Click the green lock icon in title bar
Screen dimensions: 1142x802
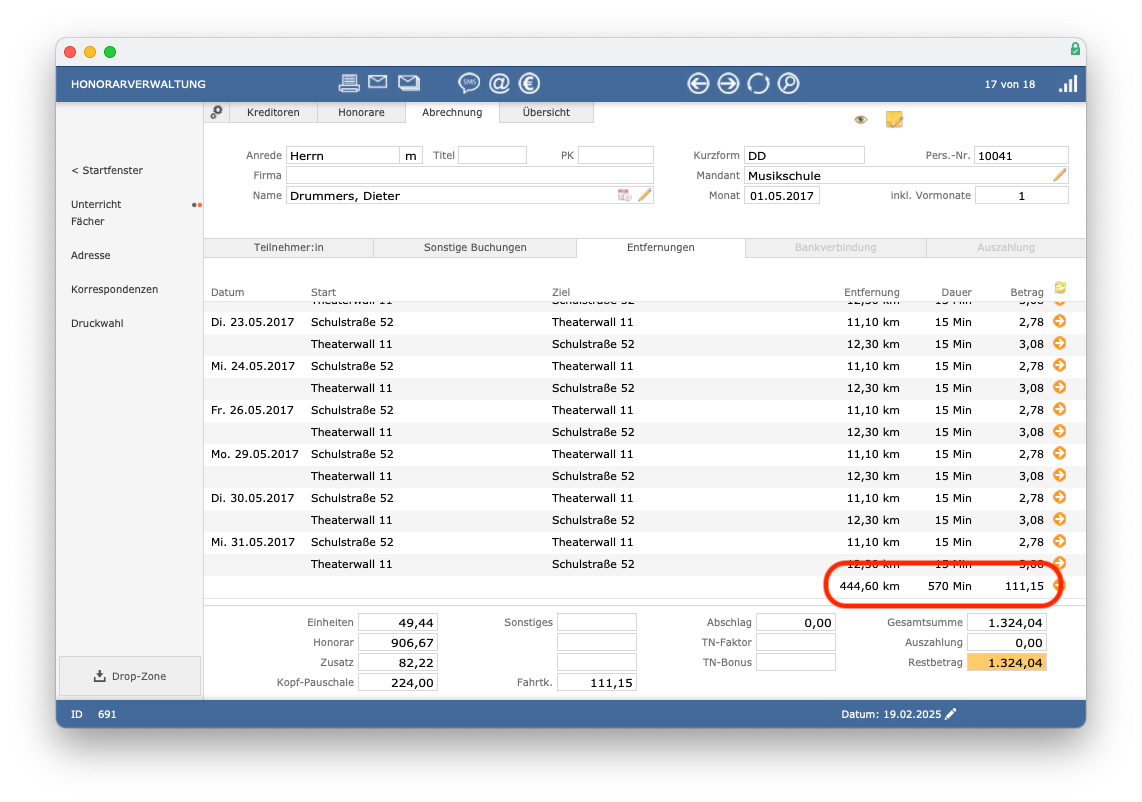coord(1075,49)
